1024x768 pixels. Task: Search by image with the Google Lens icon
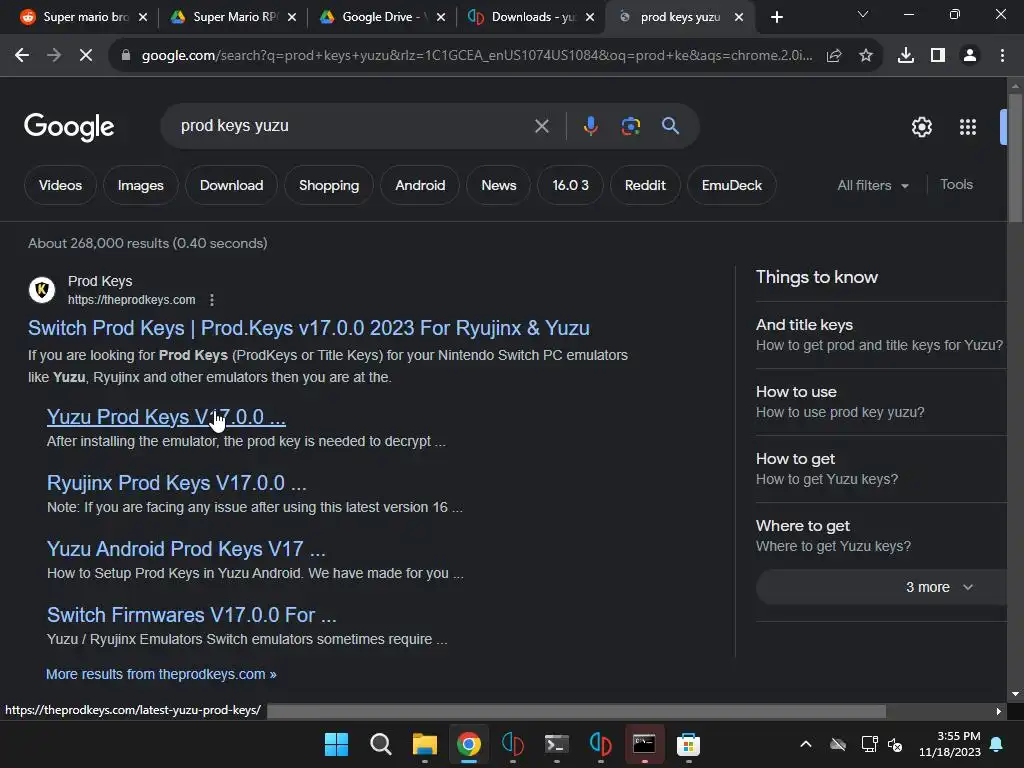tap(631, 125)
